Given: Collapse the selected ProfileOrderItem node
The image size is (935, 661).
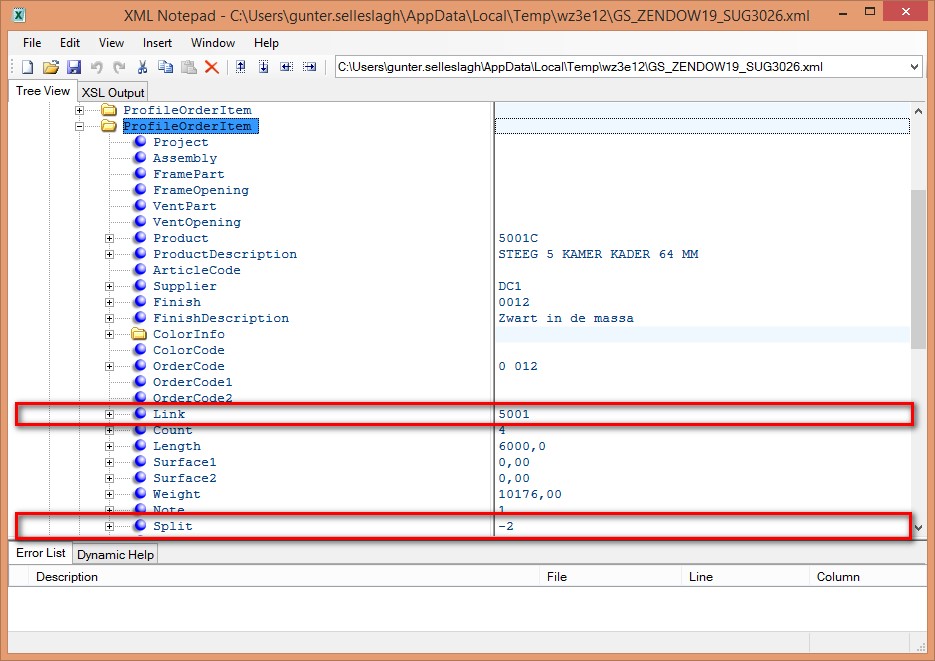Looking at the screenshot, I should click(x=79, y=126).
